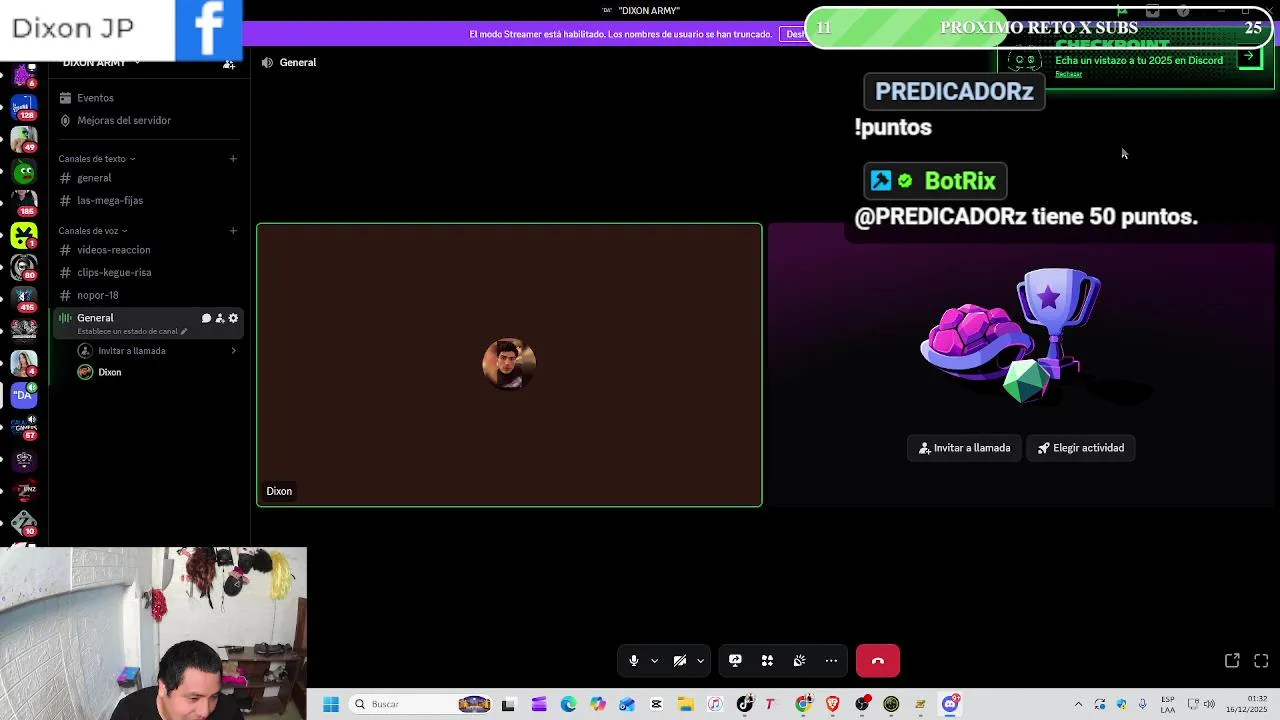Click Dixon's video tile
Image resolution: width=1280 pixels, height=720 pixels.
click(x=509, y=365)
